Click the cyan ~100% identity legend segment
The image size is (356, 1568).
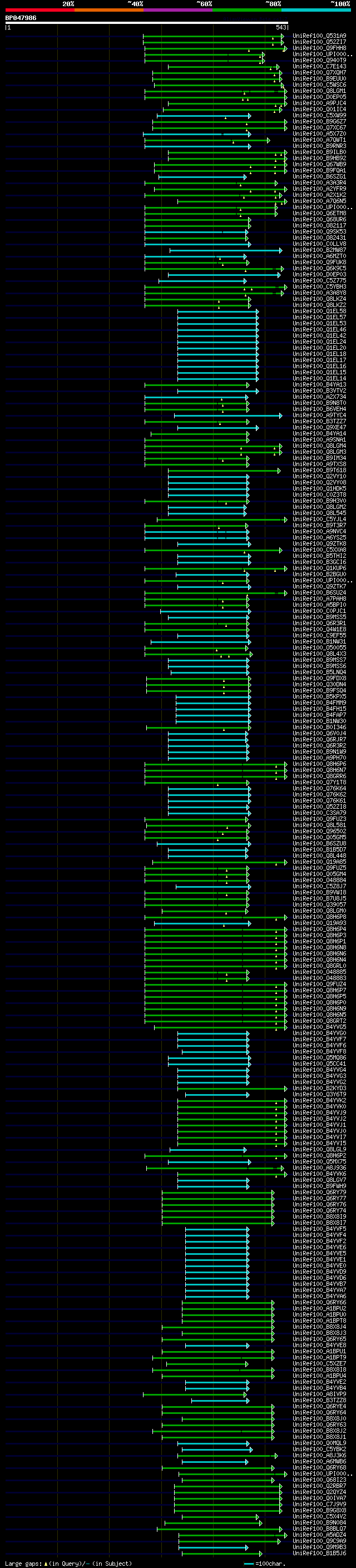tap(317, 10)
